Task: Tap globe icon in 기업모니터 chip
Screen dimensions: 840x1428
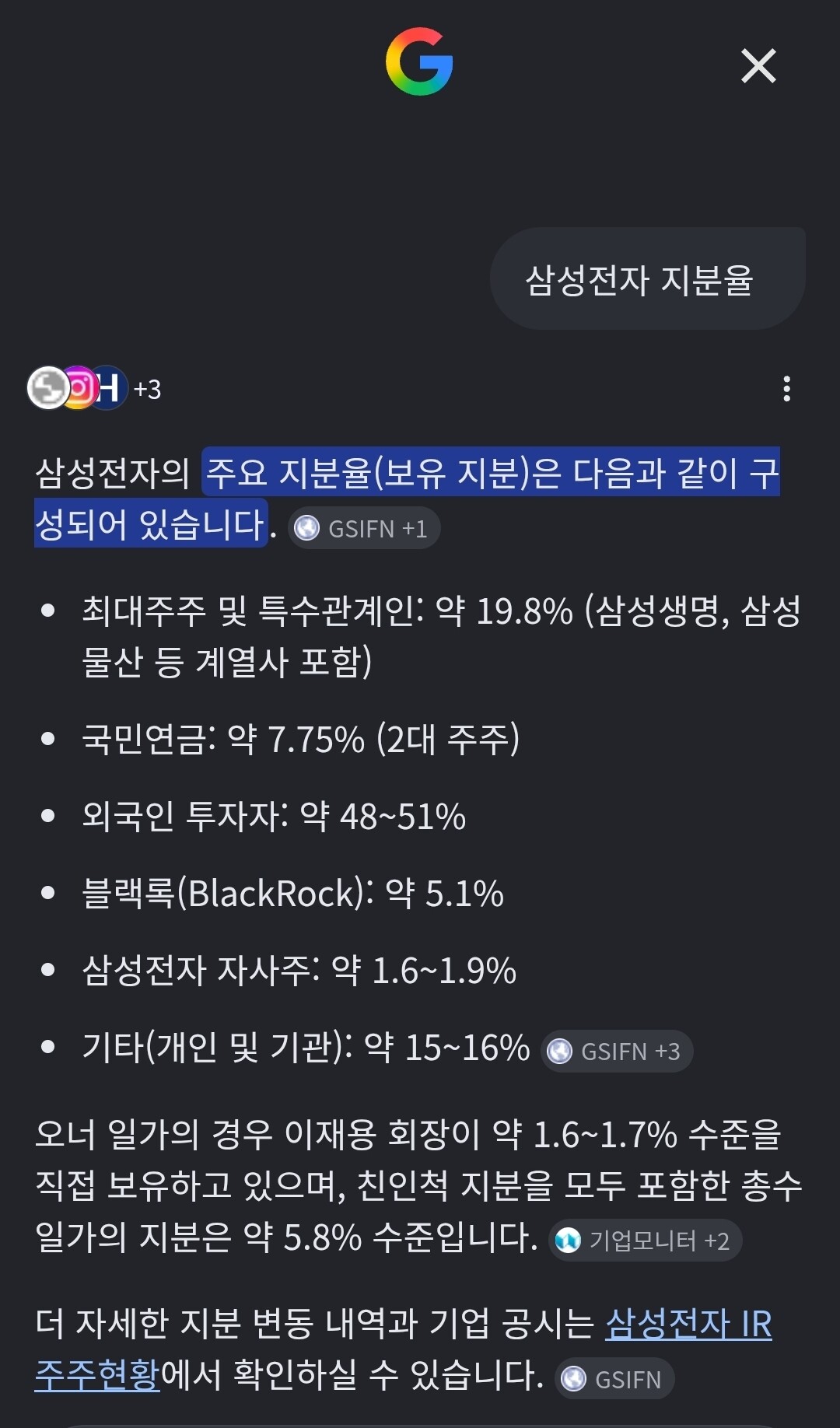Action: pos(569,1240)
